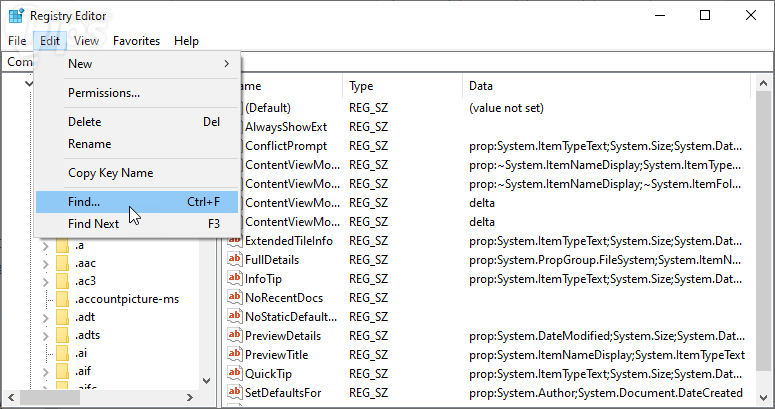This screenshot has height=409, width=775.
Task: Click the NoRecentDocs value icon
Action: click(x=235, y=297)
